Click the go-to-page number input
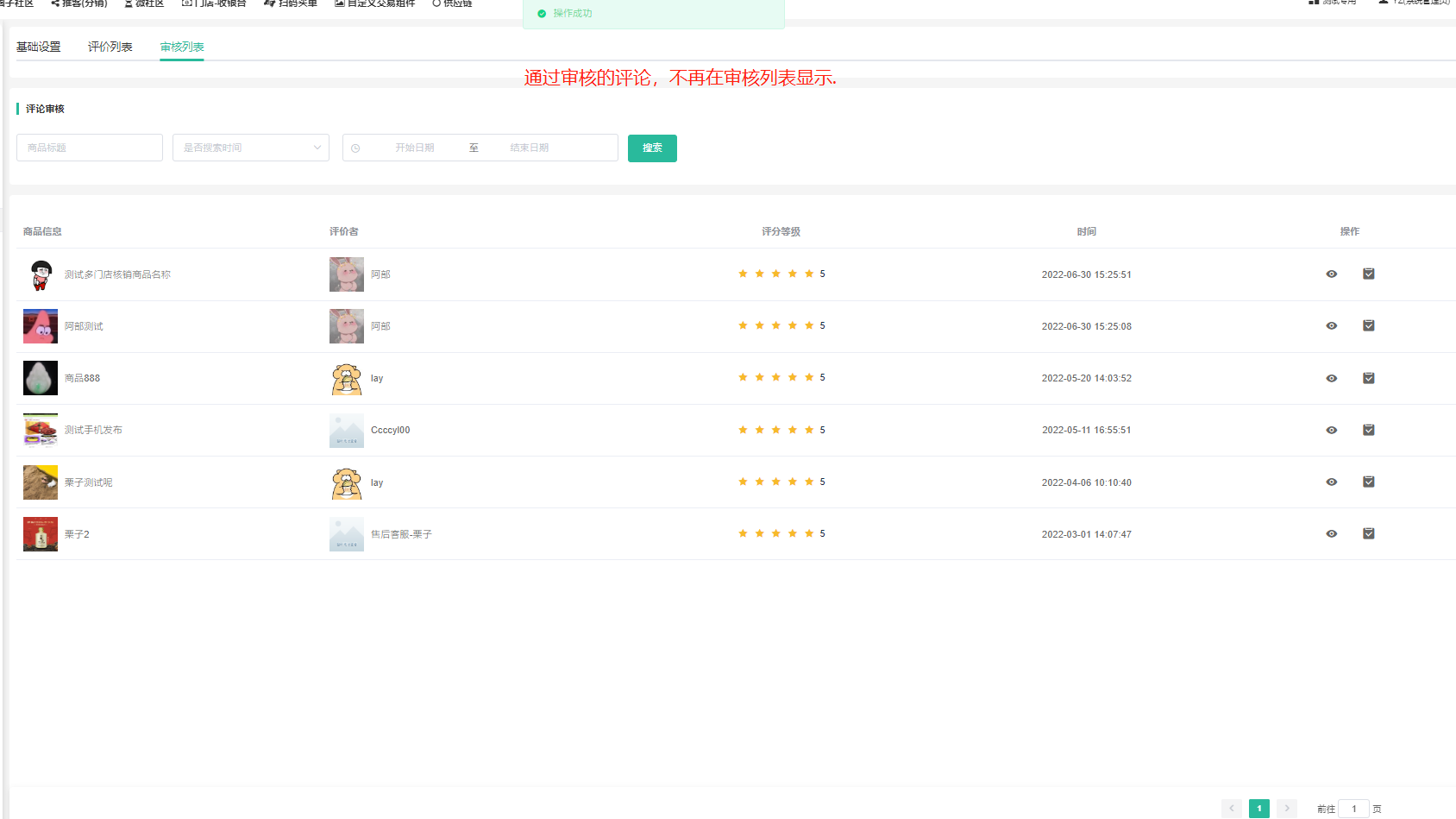 click(1353, 809)
